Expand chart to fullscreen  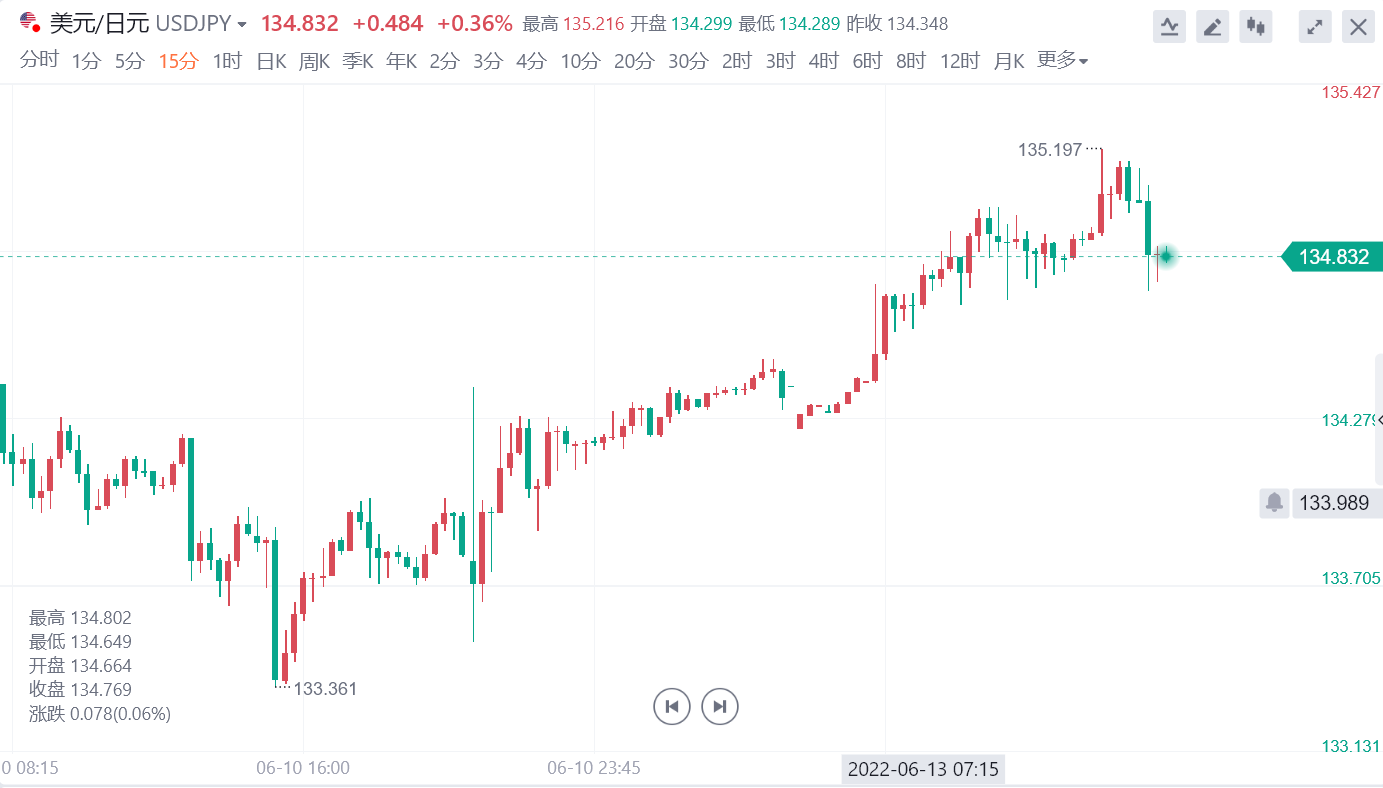(1315, 26)
